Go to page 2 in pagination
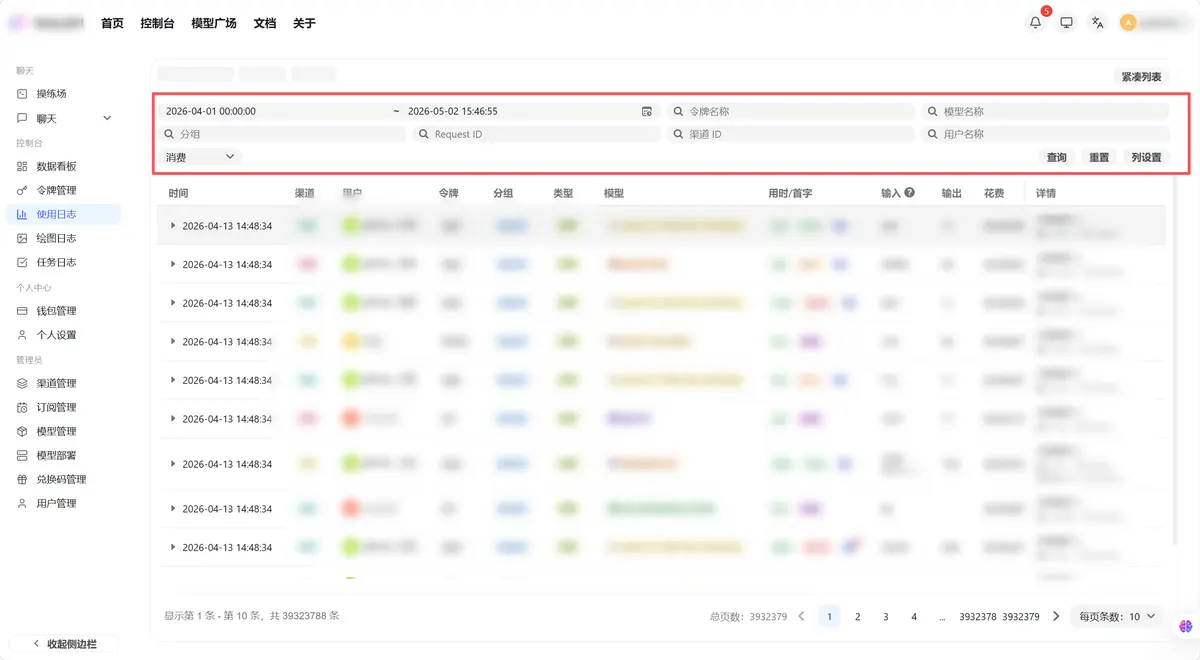The width and height of the screenshot is (1200, 660). coord(857,617)
